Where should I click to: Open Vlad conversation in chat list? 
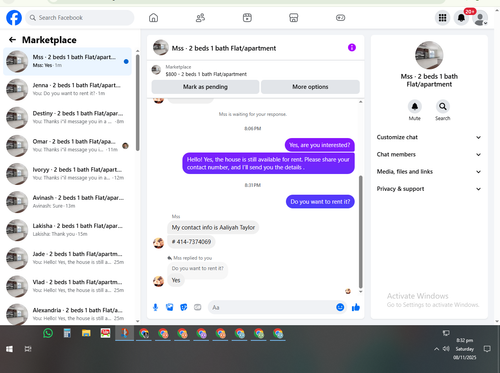pyautogui.click(x=68, y=286)
